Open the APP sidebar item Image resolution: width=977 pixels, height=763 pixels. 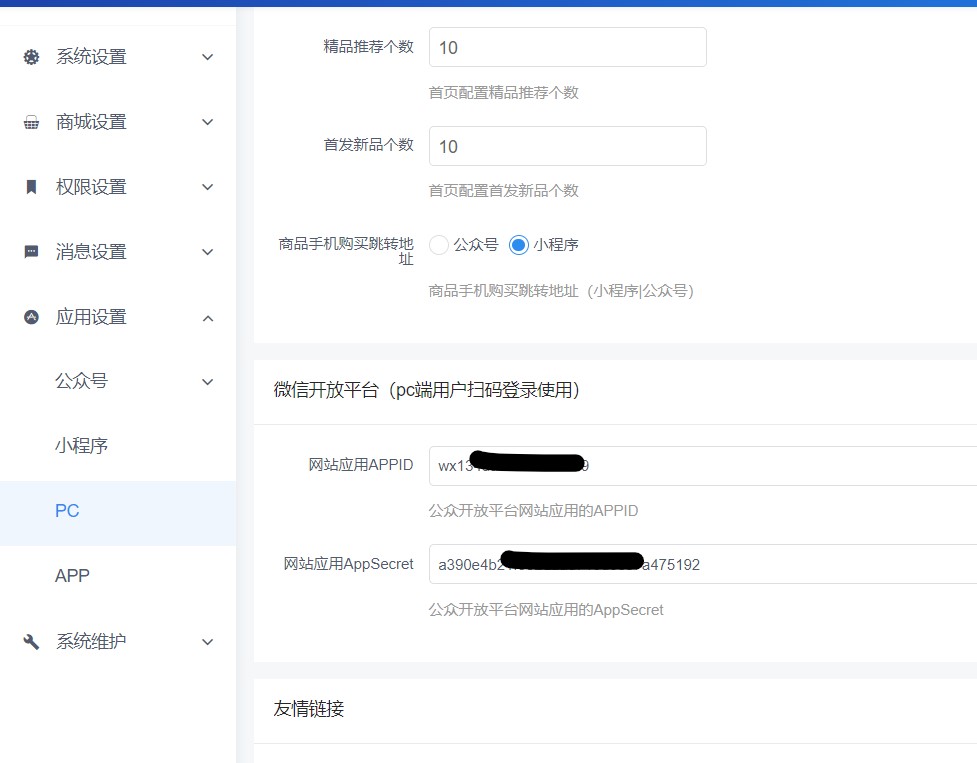coord(118,576)
